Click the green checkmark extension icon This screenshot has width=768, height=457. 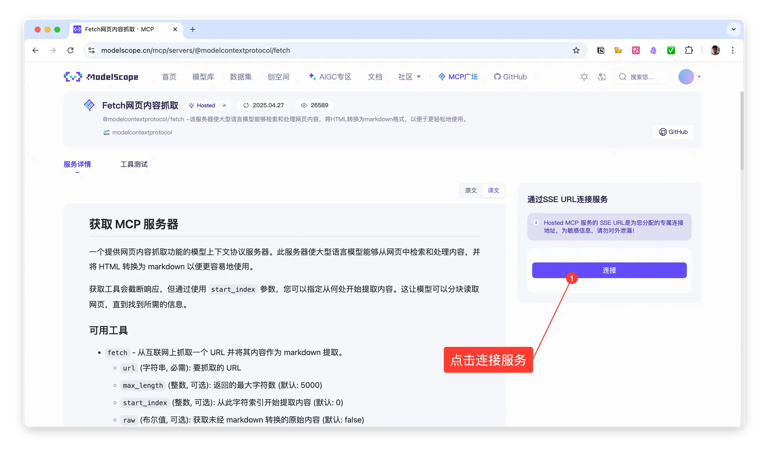coord(671,50)
